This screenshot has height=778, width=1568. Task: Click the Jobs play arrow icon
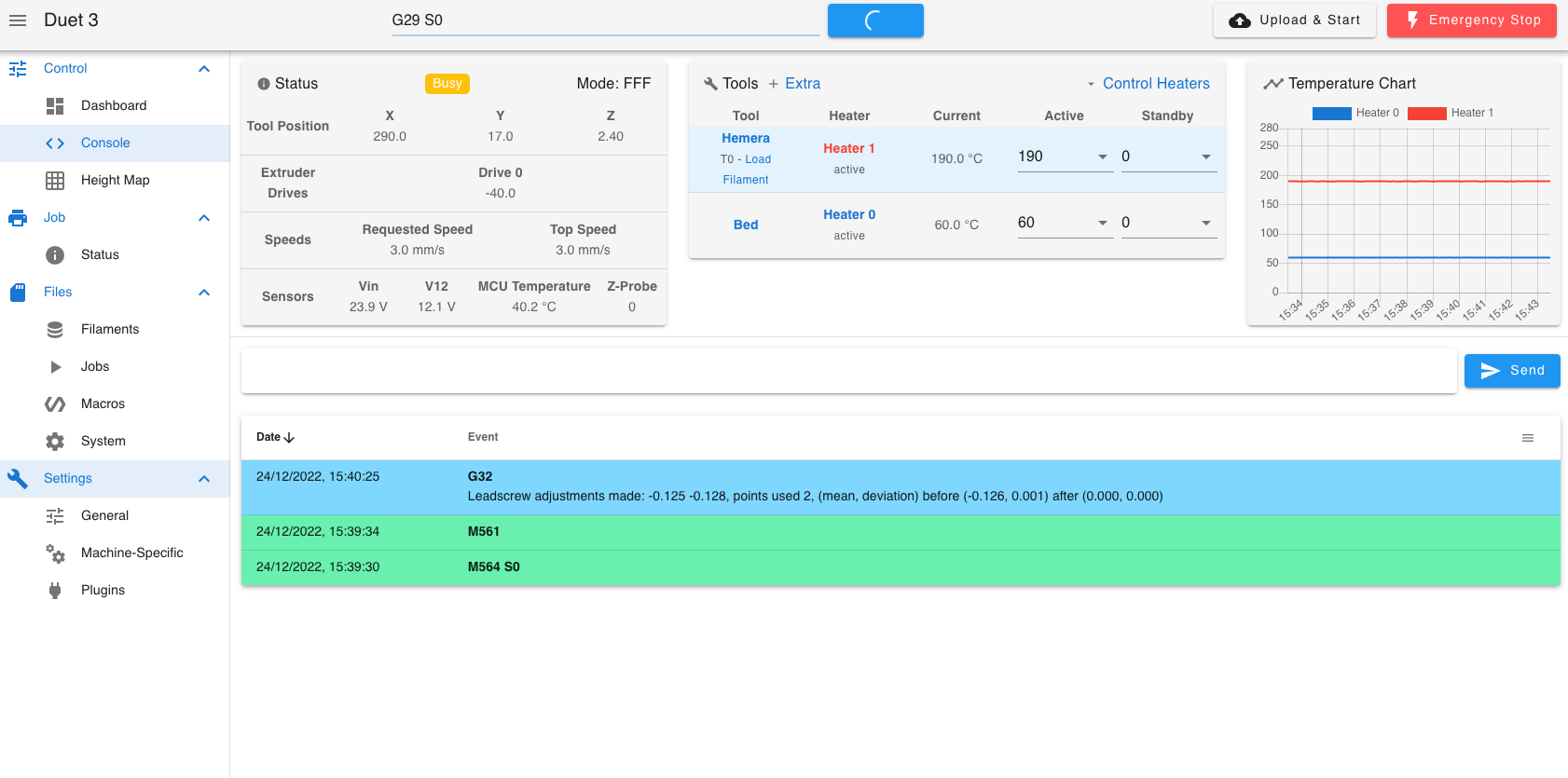55,367
